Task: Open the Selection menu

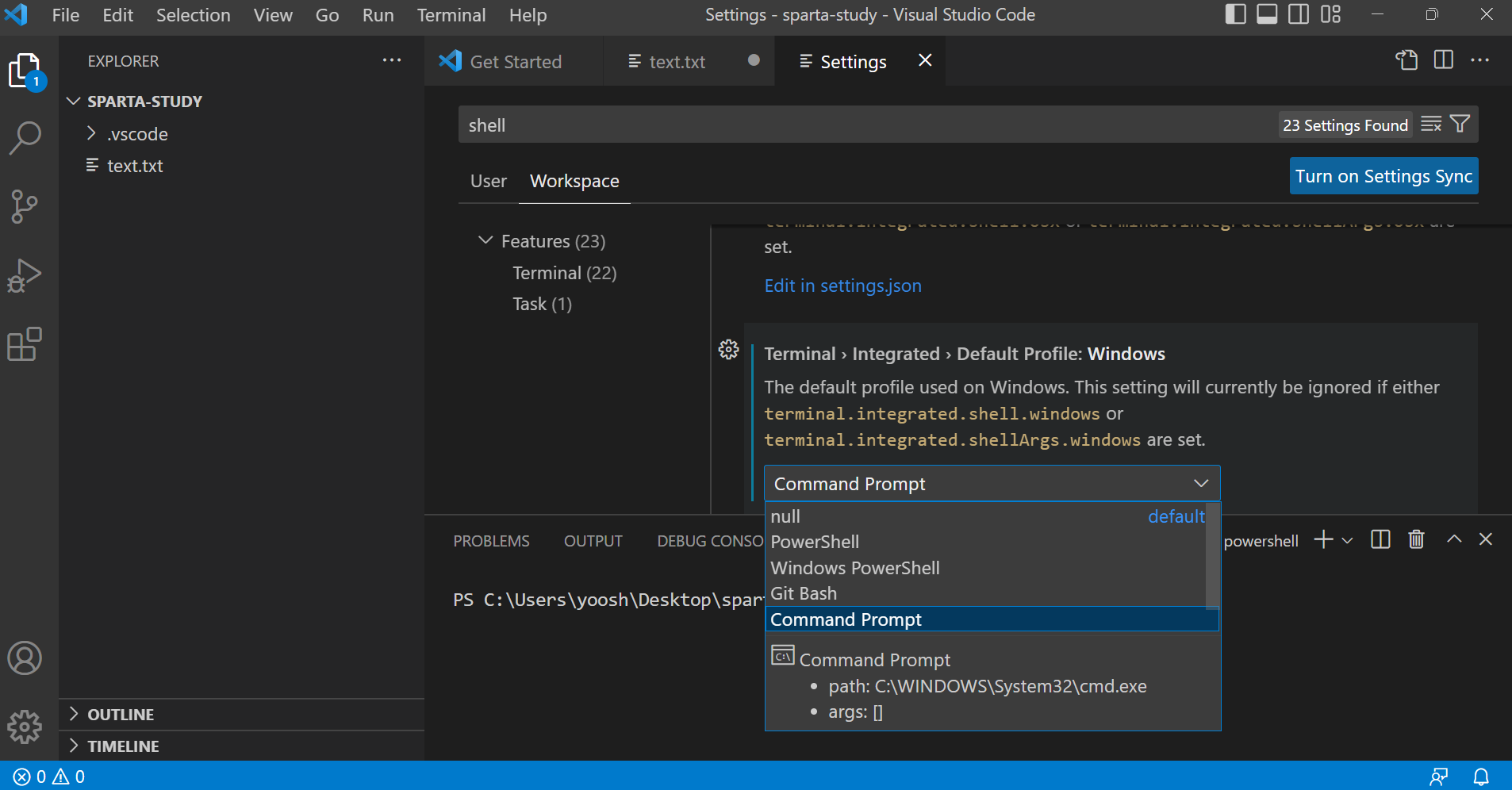Action: (194, 15)
